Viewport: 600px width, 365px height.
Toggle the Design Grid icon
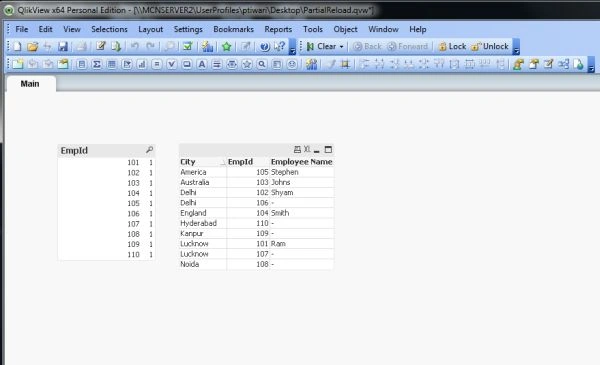tap(345, 64)
